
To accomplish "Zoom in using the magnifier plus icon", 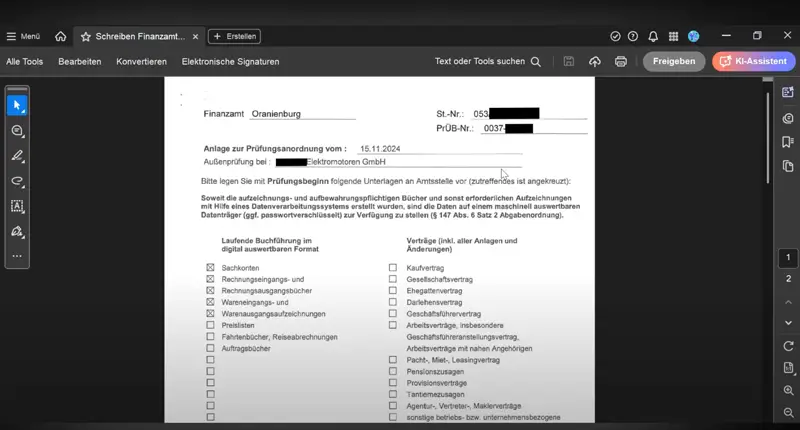I will pyautogui.click(x=788, y=390).
